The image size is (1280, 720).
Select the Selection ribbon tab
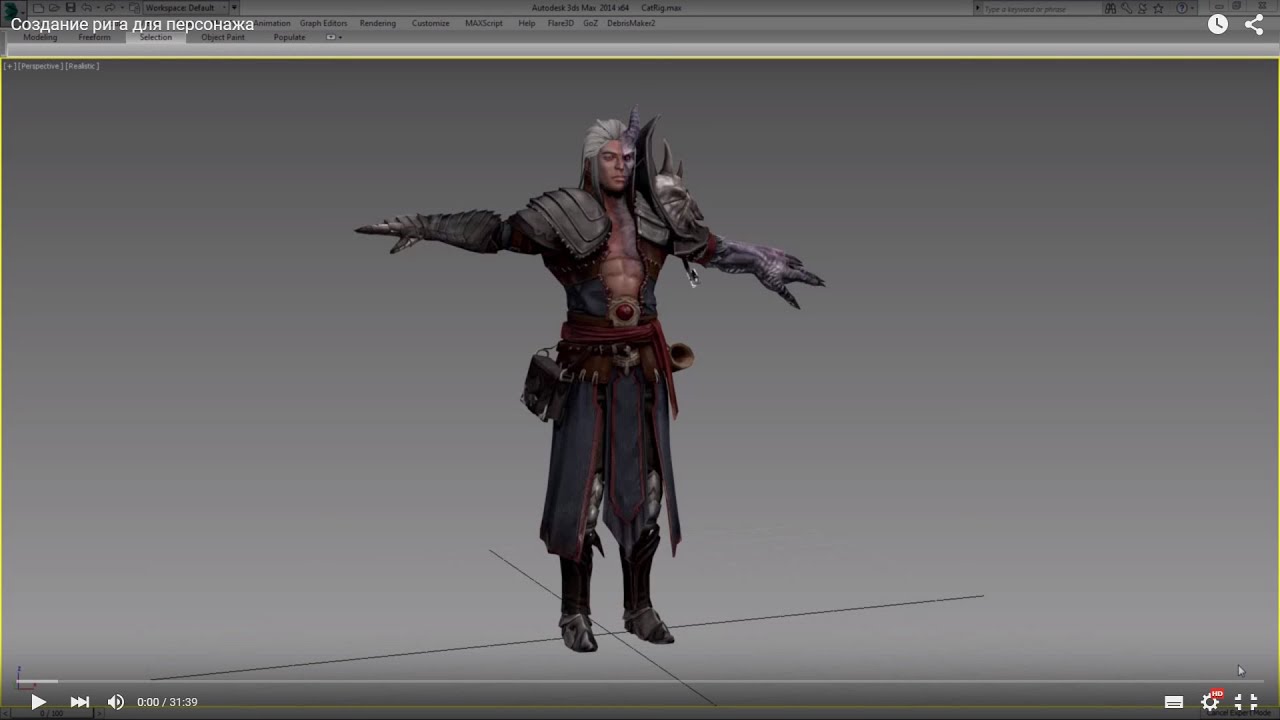coord(156,37)
